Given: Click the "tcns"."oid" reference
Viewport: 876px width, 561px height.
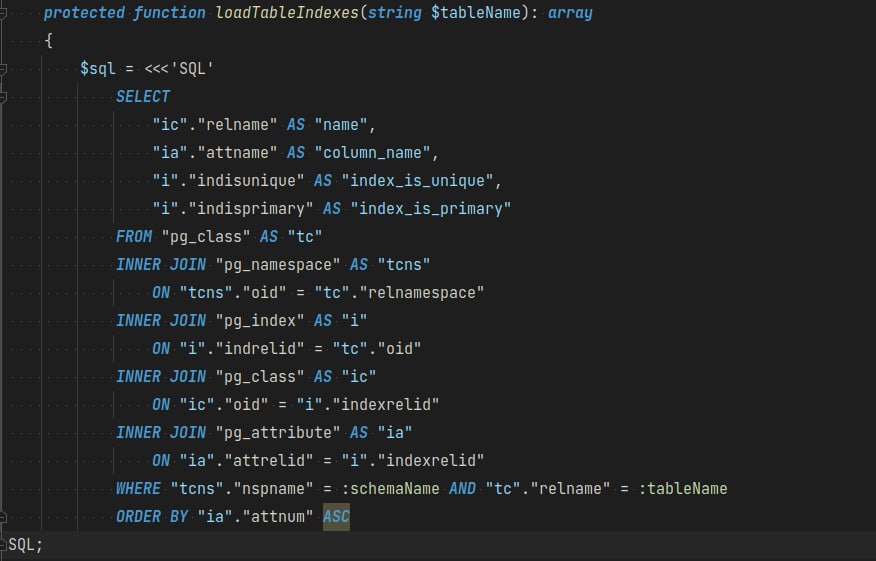Looking at the screenshot, I should [233, 292].
